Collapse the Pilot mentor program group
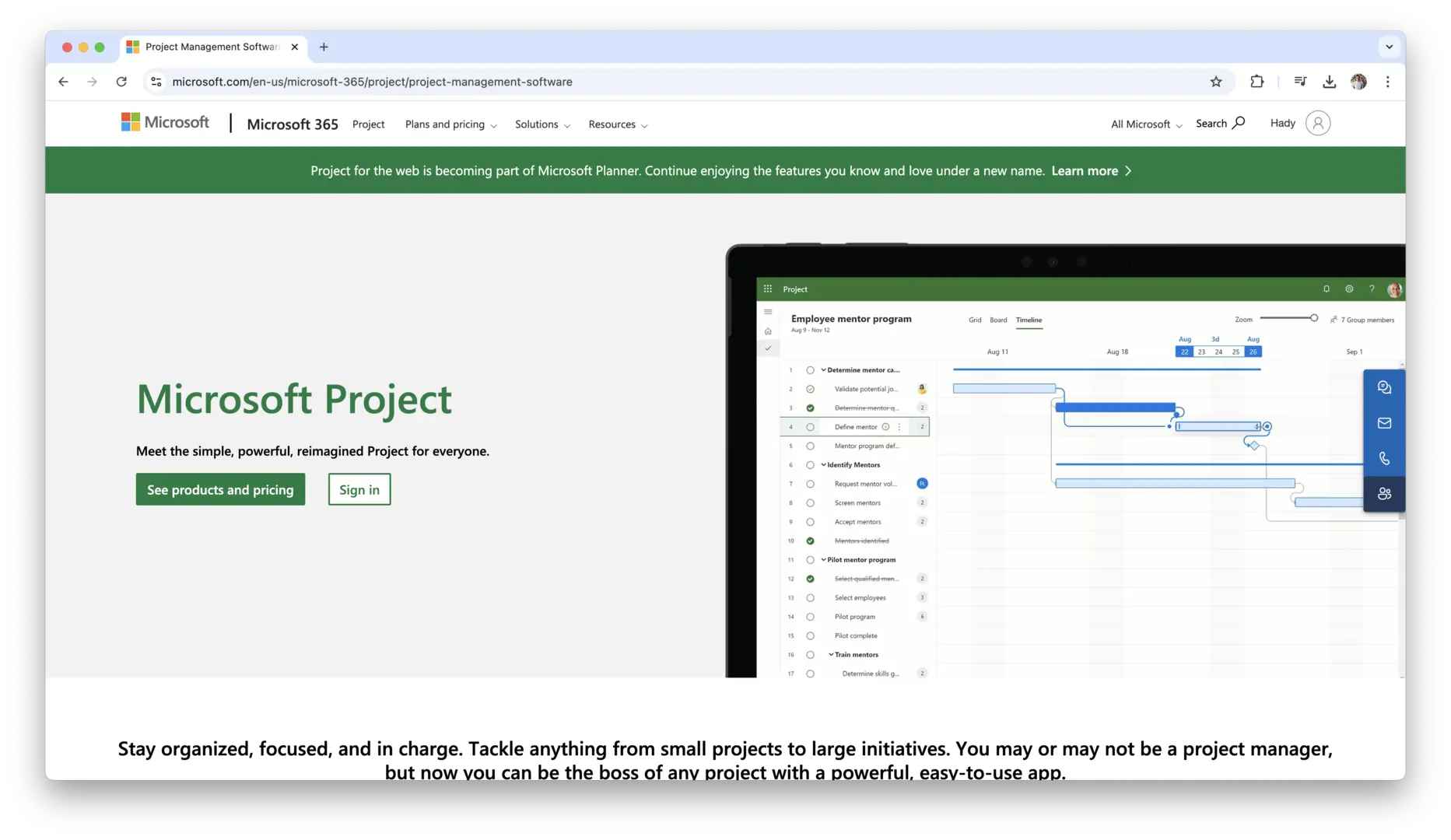The image size is (1451, 840). click(823, 560)
